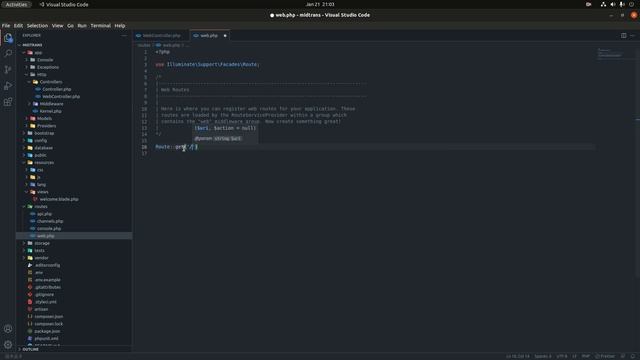Open the Terminal menu
Screen dimensions: 640x360
tap(101, 26)
